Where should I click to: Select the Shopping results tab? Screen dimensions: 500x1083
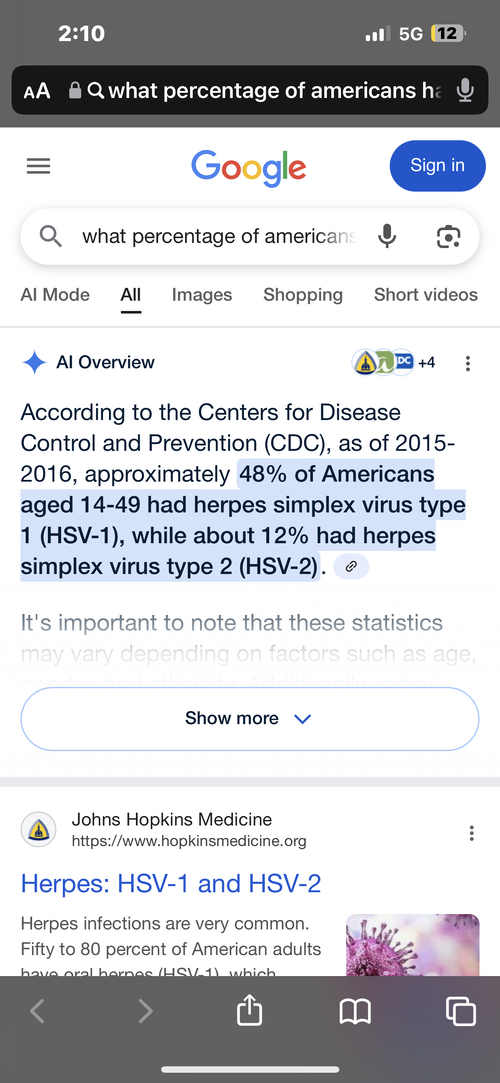pos(302,295)
